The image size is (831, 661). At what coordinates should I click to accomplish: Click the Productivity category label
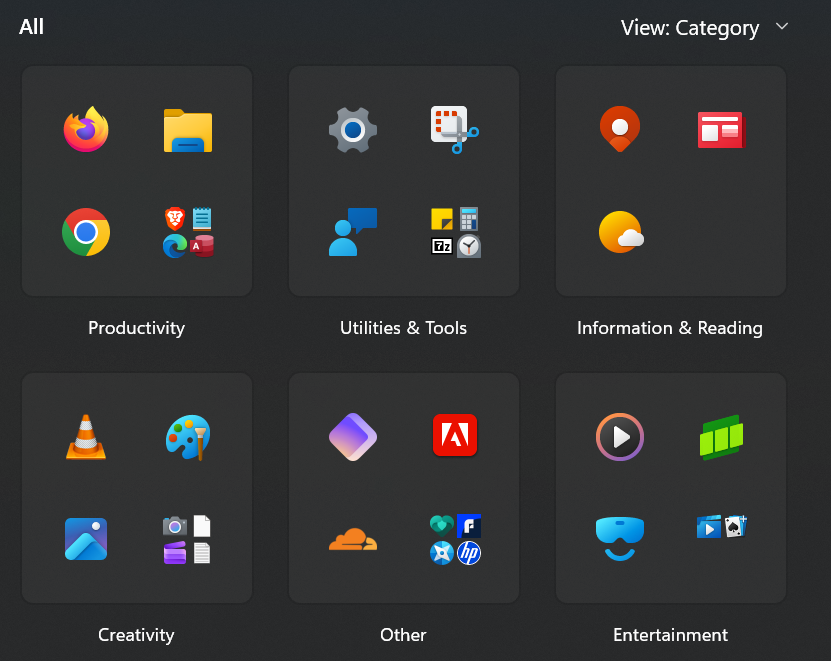pos(137,328)
